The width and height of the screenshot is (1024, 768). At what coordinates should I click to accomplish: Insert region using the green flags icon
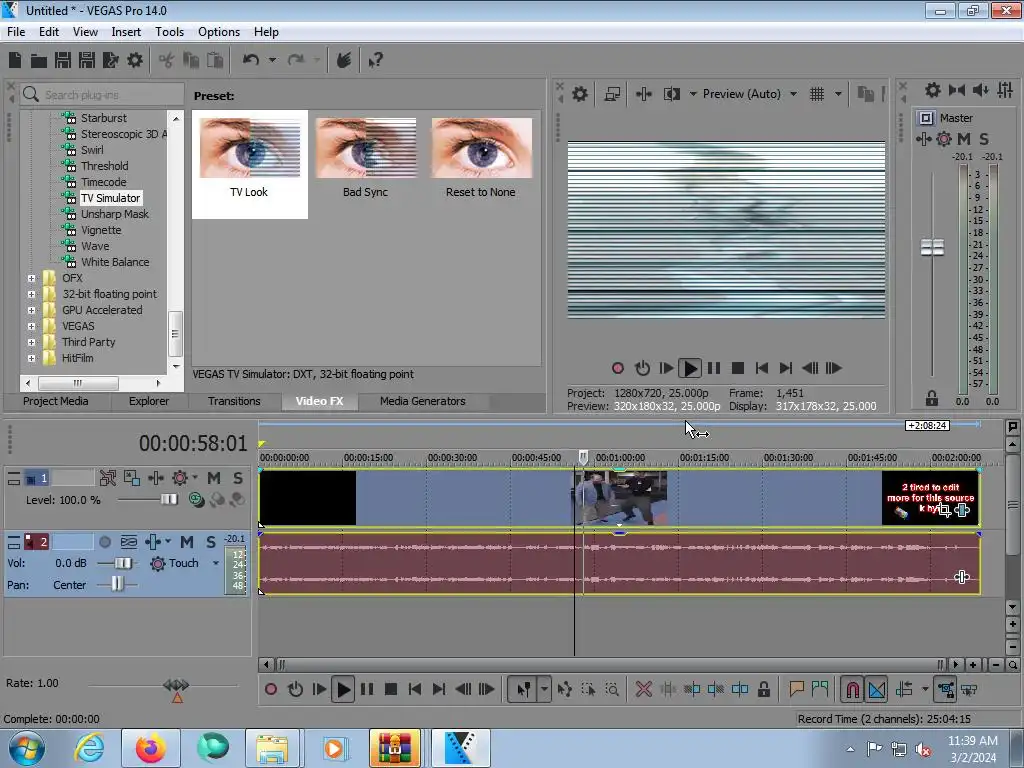pyautogui.click(x=820, y=689)
